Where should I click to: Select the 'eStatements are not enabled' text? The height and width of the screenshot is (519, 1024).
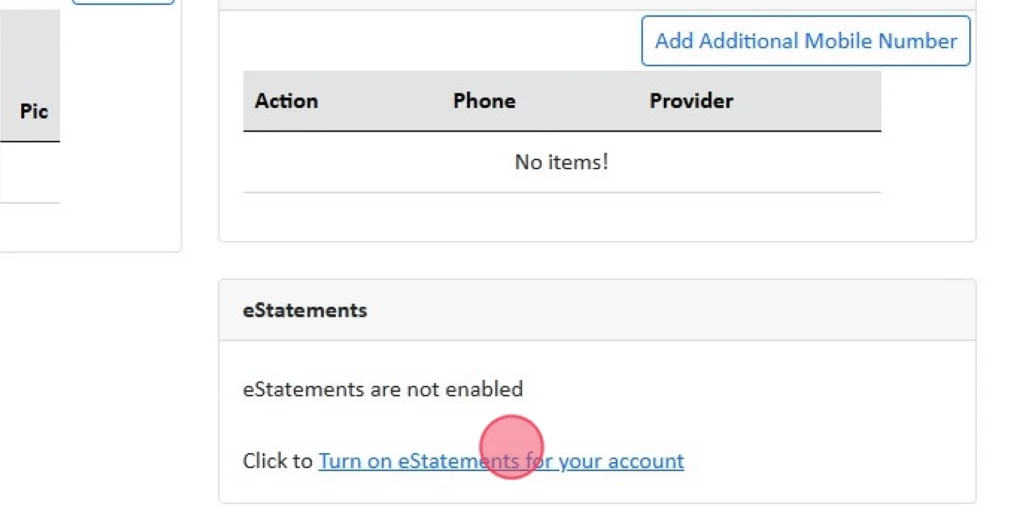pos(383,389)
